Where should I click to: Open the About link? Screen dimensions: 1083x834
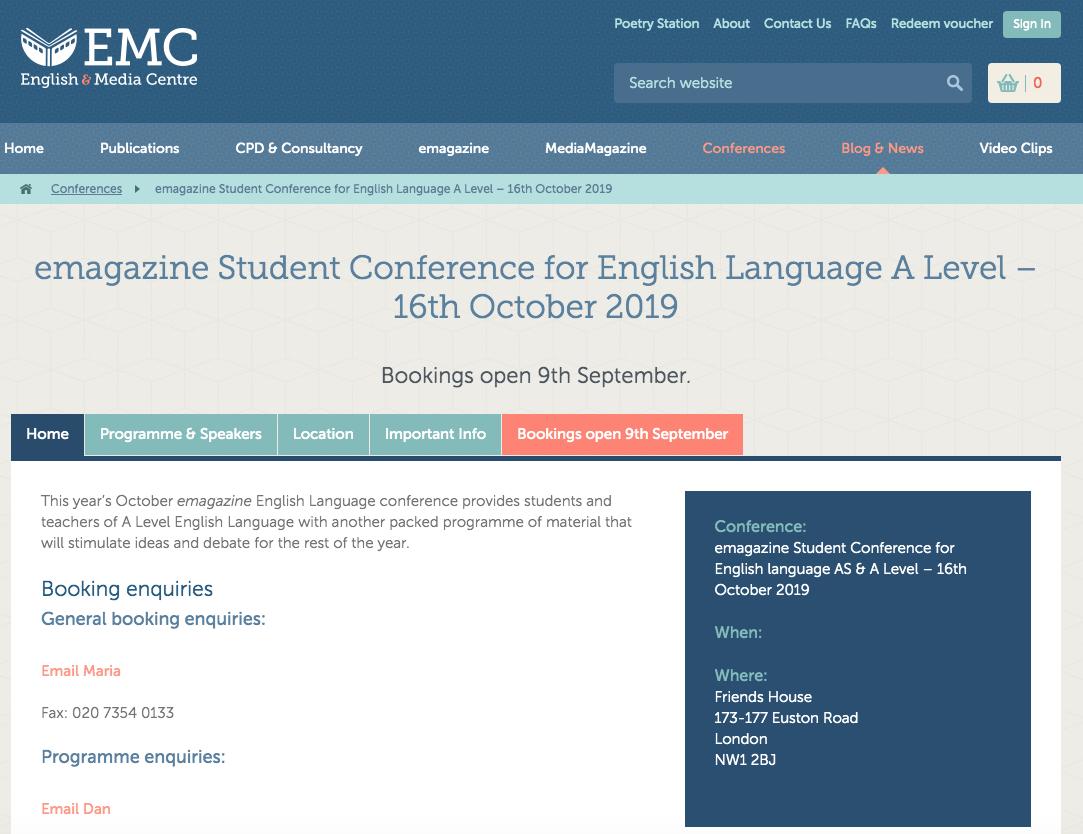click(731, 23)
